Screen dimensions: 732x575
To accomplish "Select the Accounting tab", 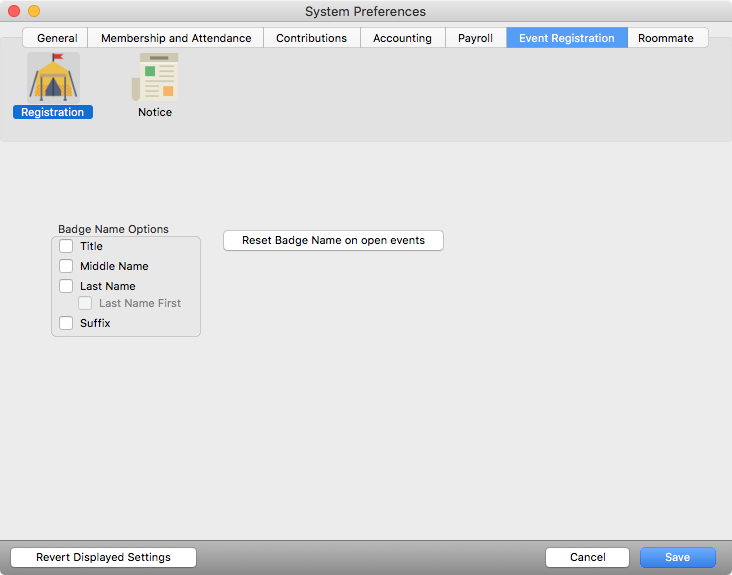I will click(x=402, y=38).
